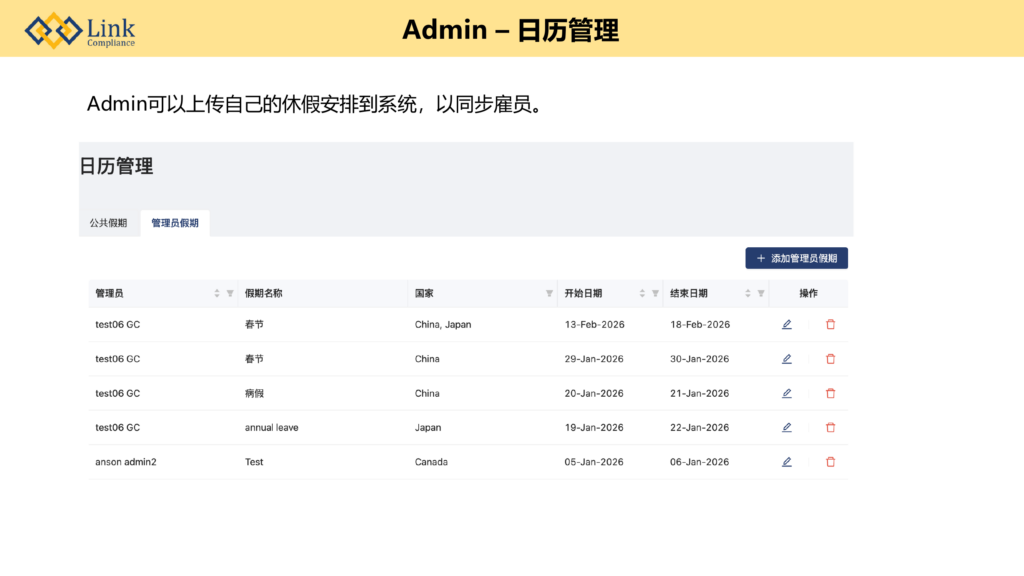Delete the 病假 holiday entry
This screenshot has width=1024, height=576.
point(830,393)
